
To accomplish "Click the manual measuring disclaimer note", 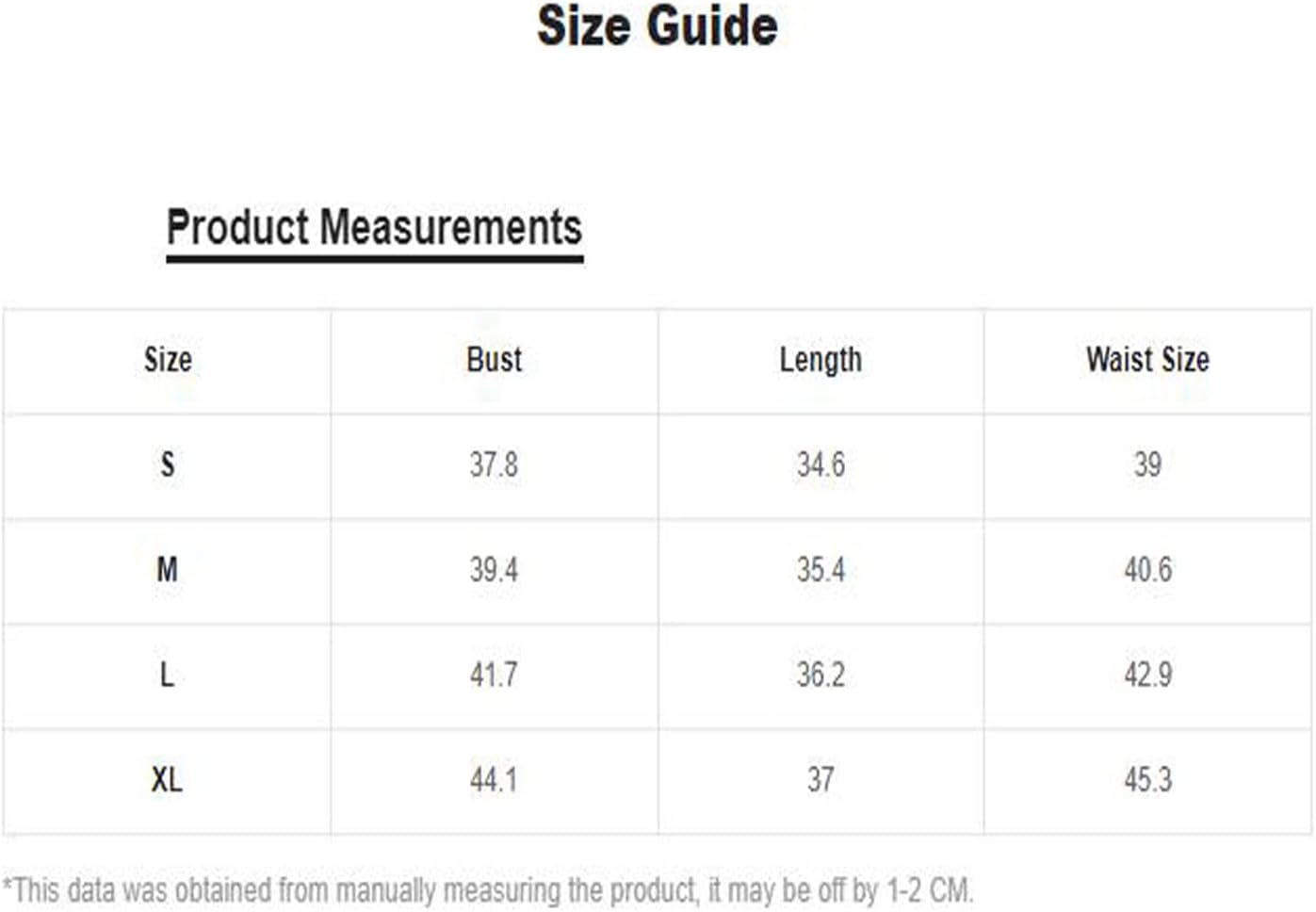I will click(488, 890).
